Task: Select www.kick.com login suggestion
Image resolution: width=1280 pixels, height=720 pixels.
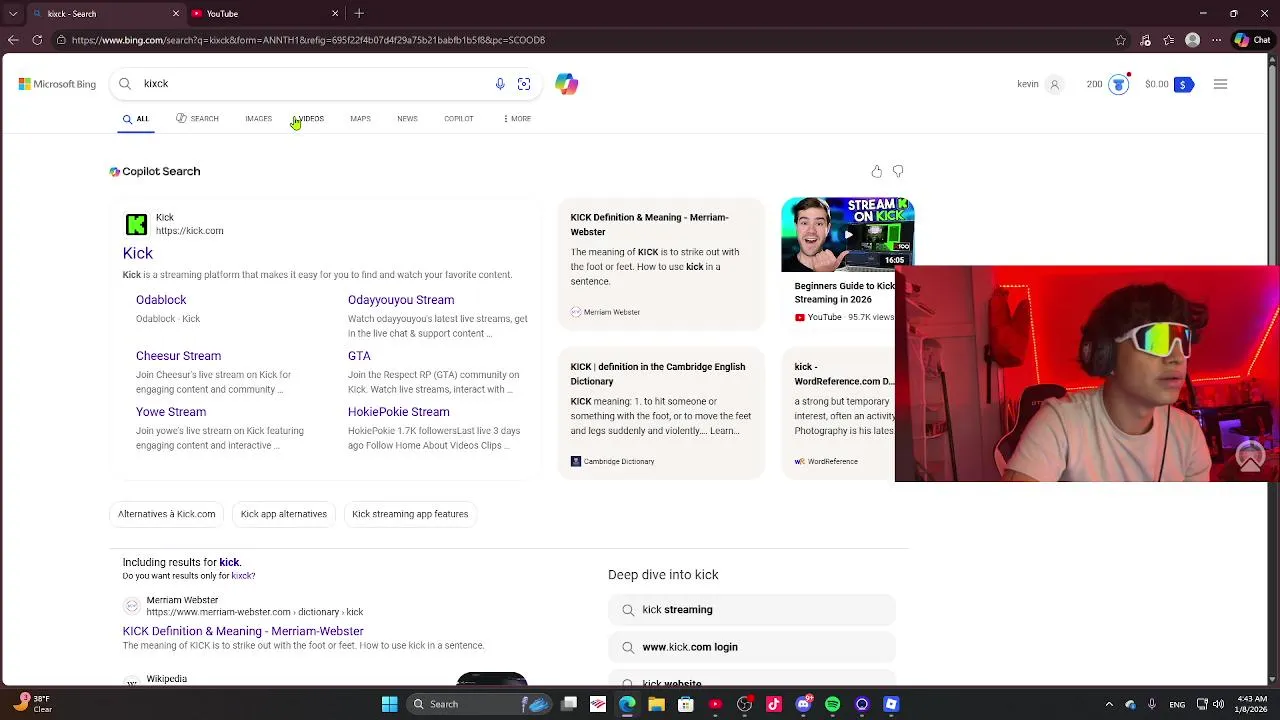Action: [x=751, y=647]
